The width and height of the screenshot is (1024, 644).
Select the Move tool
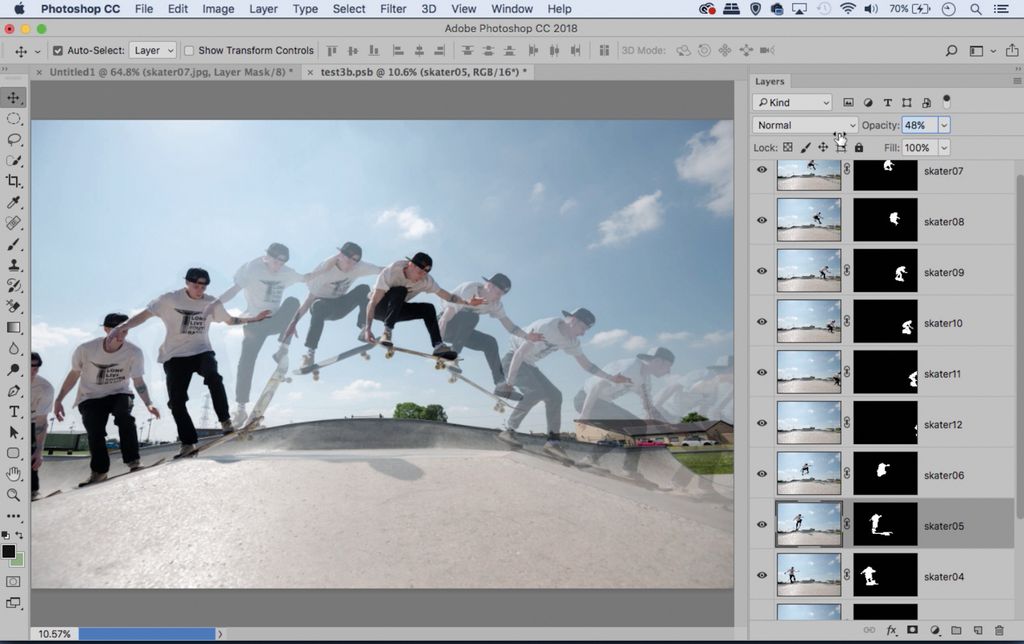point(13,96)
